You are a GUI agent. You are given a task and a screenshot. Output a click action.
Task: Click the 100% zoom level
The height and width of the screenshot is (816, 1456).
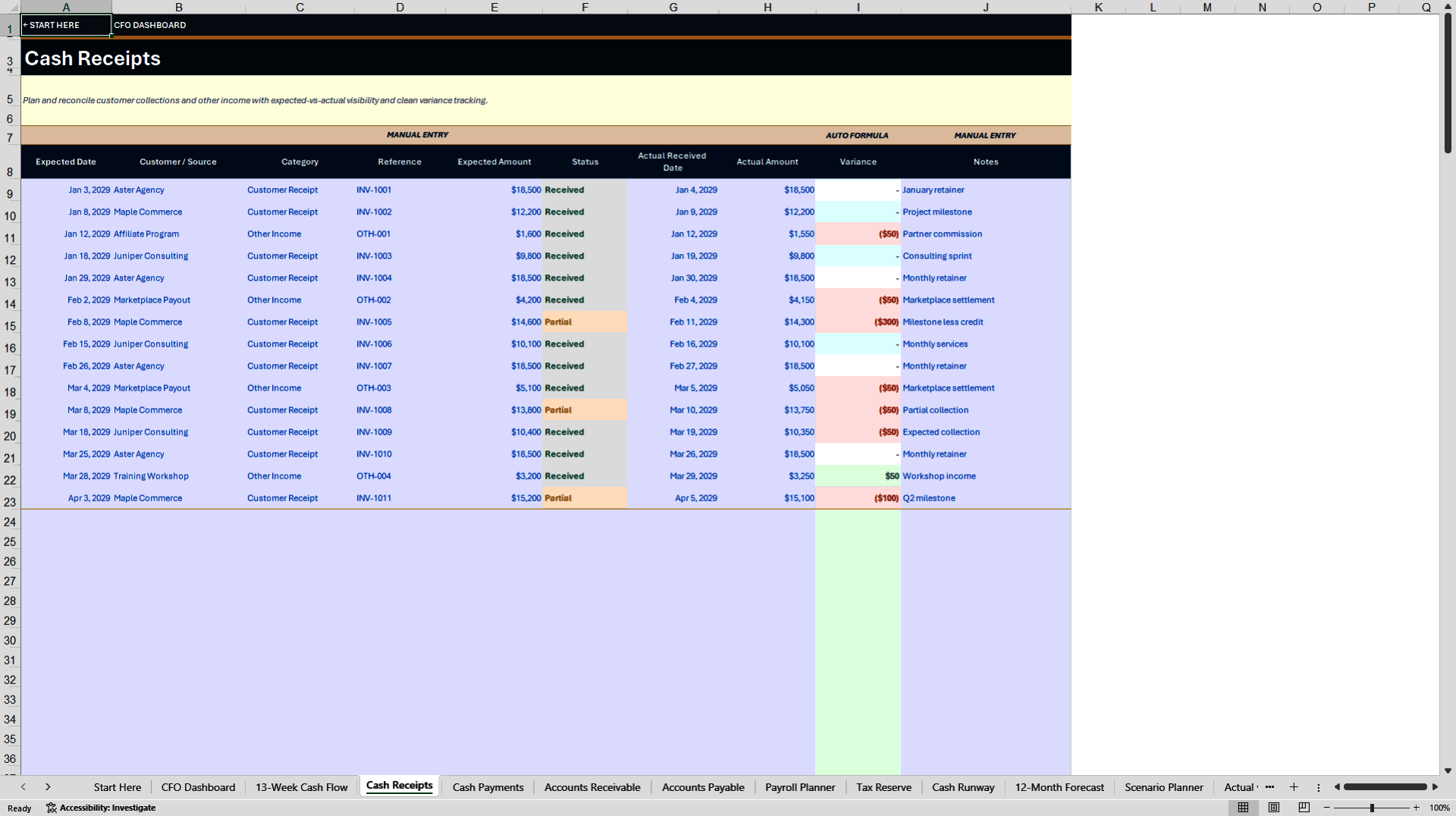click(x=1439, y=808)
